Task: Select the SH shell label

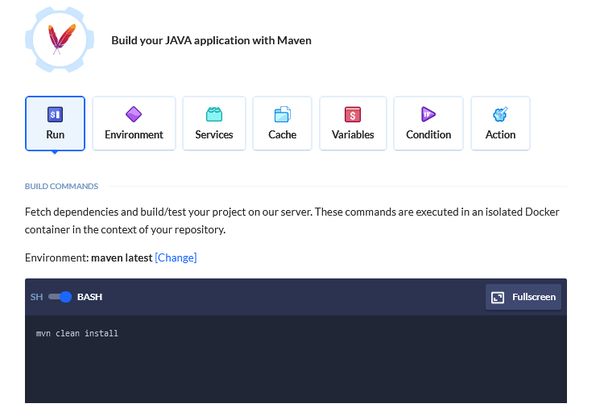Action: (x=37, y=297)
